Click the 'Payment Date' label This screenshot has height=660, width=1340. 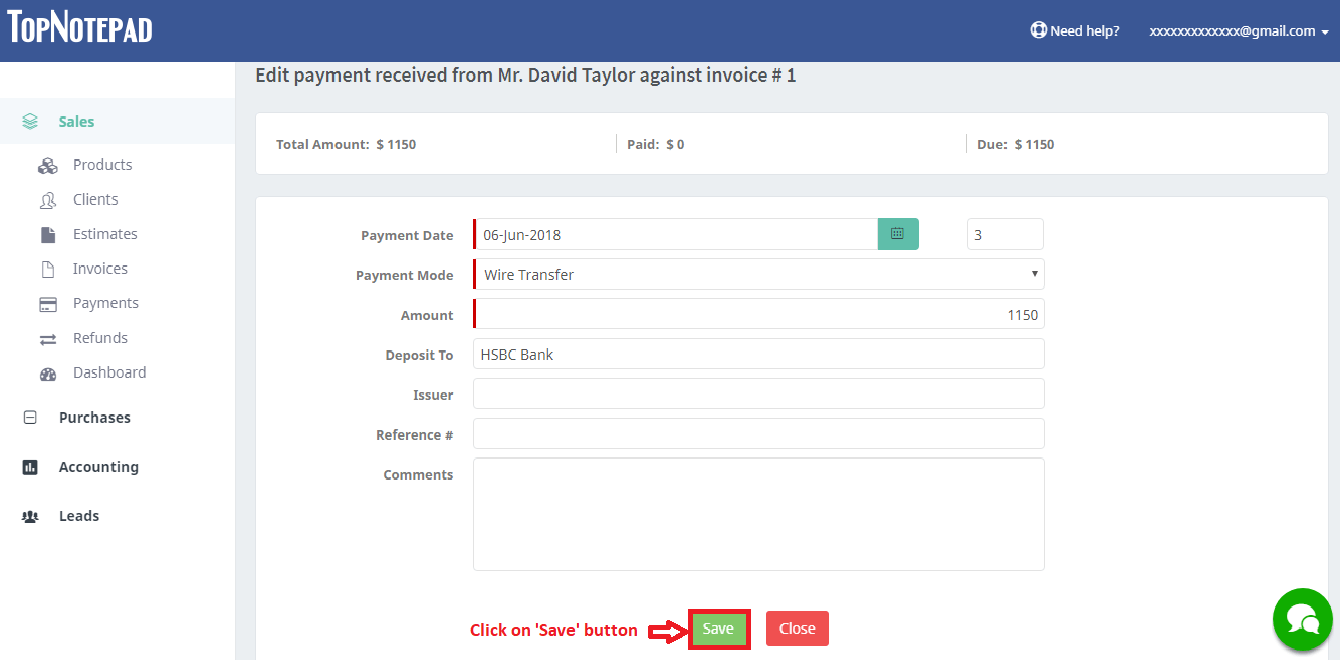[407, 235]
